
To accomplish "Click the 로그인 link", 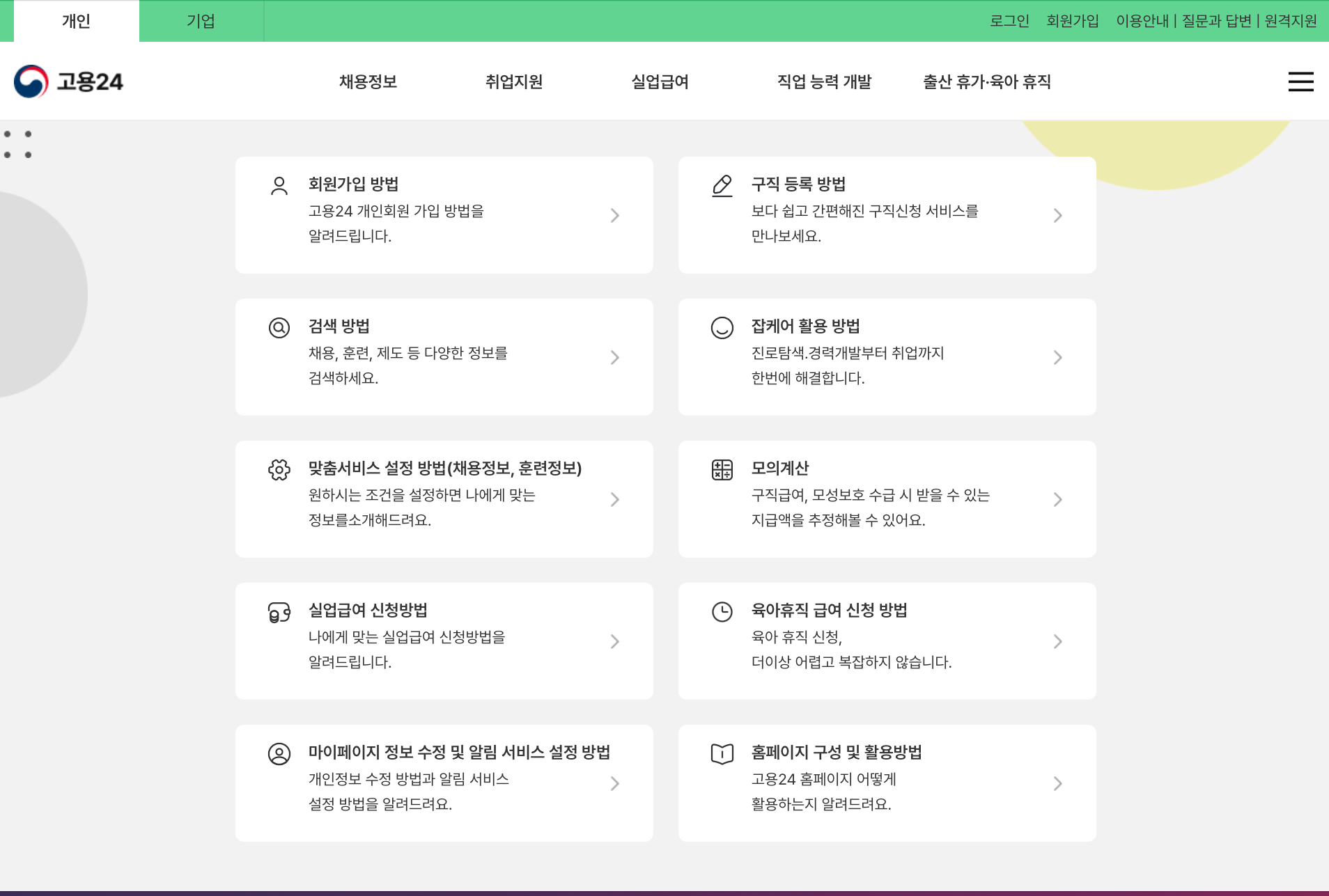I will click(x=1009, y=21).
